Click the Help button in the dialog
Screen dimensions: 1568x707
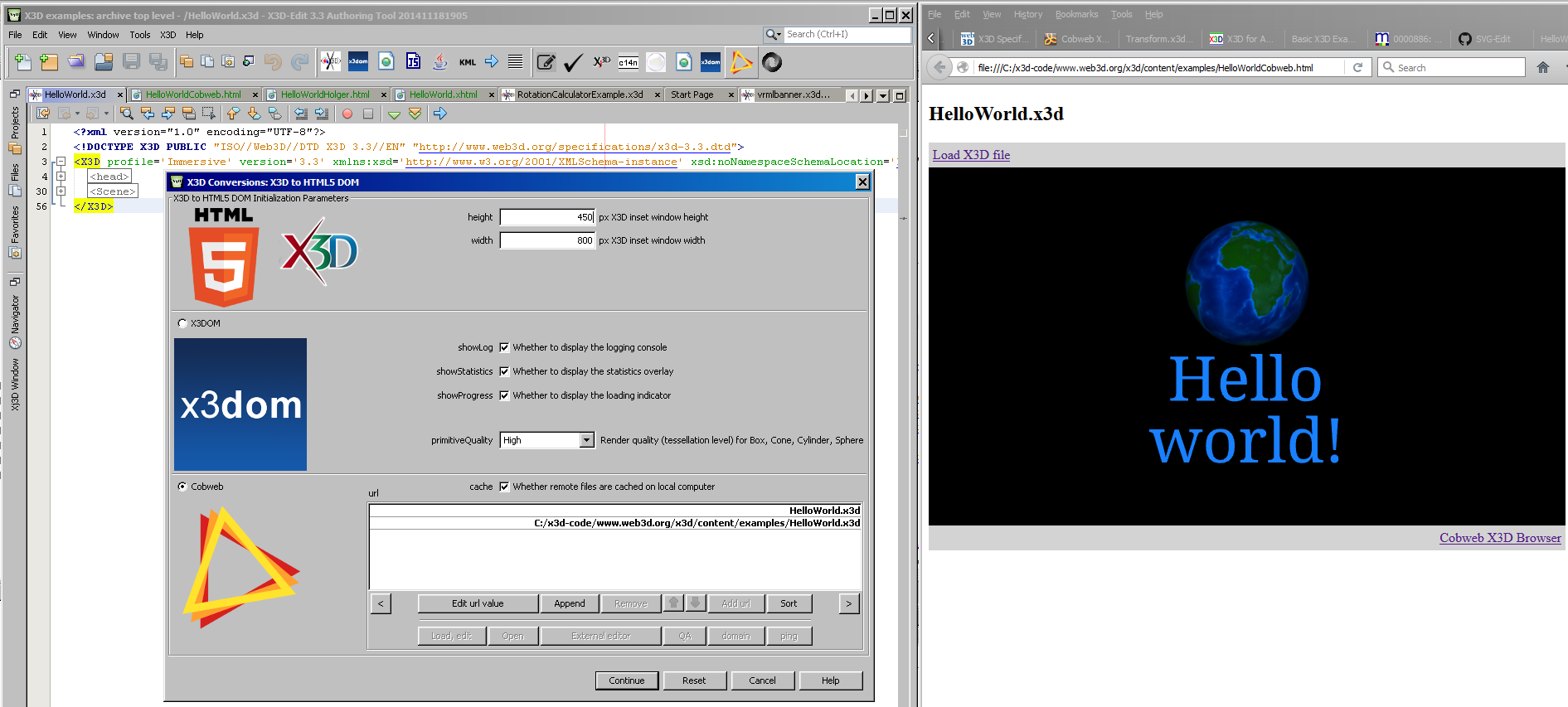click(x=831, y=680)
